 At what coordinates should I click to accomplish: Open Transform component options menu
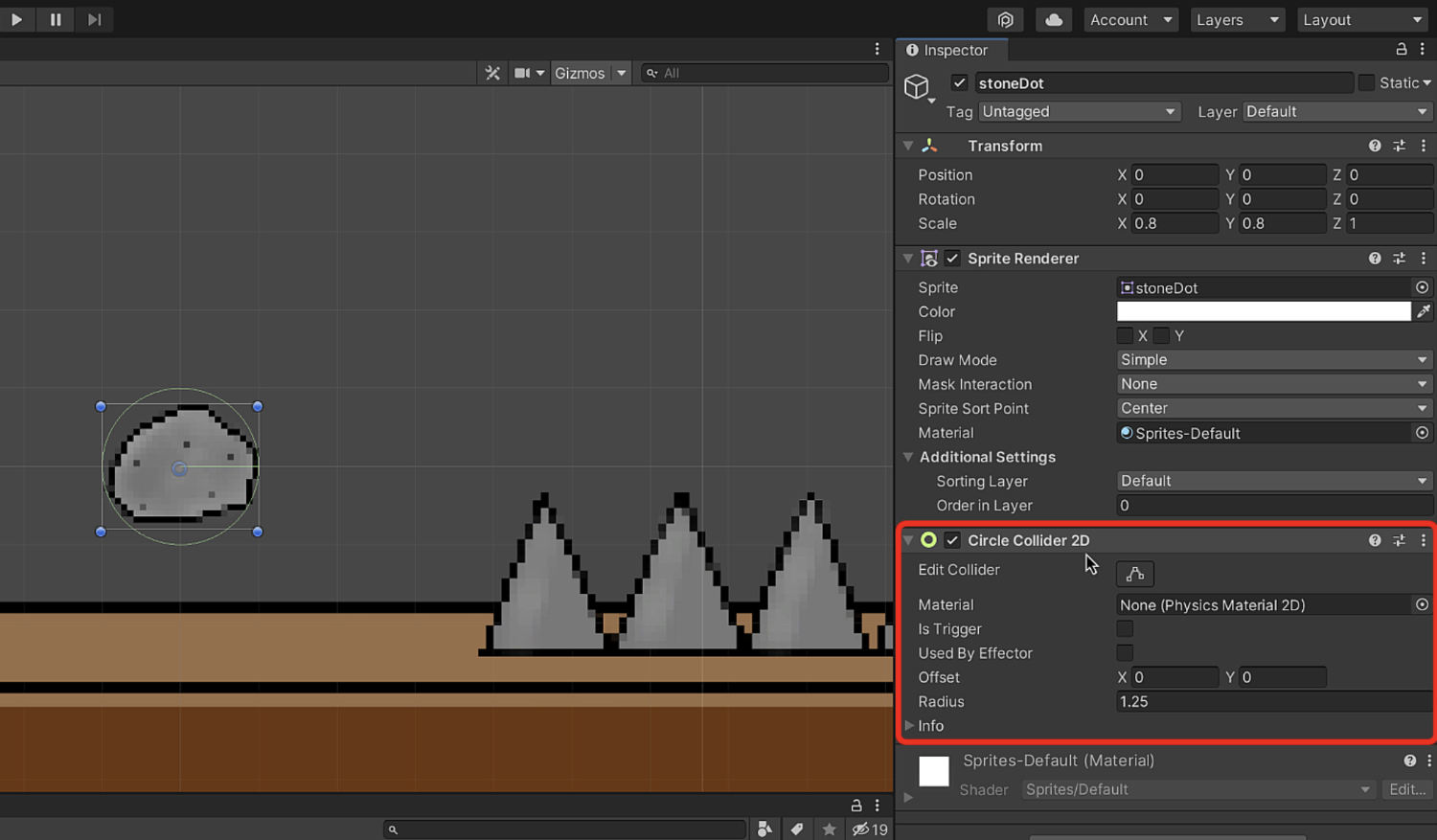(x=1423, y=146)
